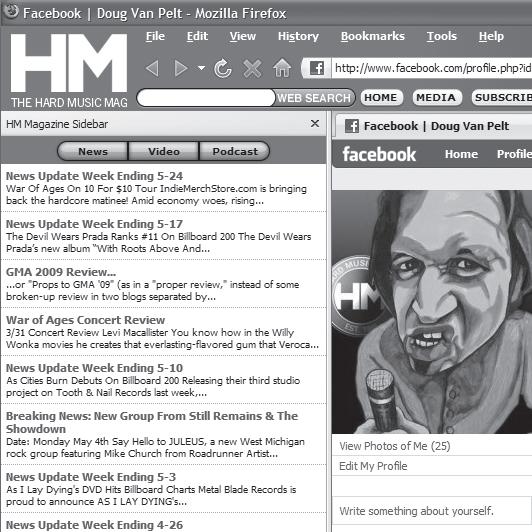
Task: Select the Facebook | Doug Van Pelt browser tab
Action: [x=434, y=126]
